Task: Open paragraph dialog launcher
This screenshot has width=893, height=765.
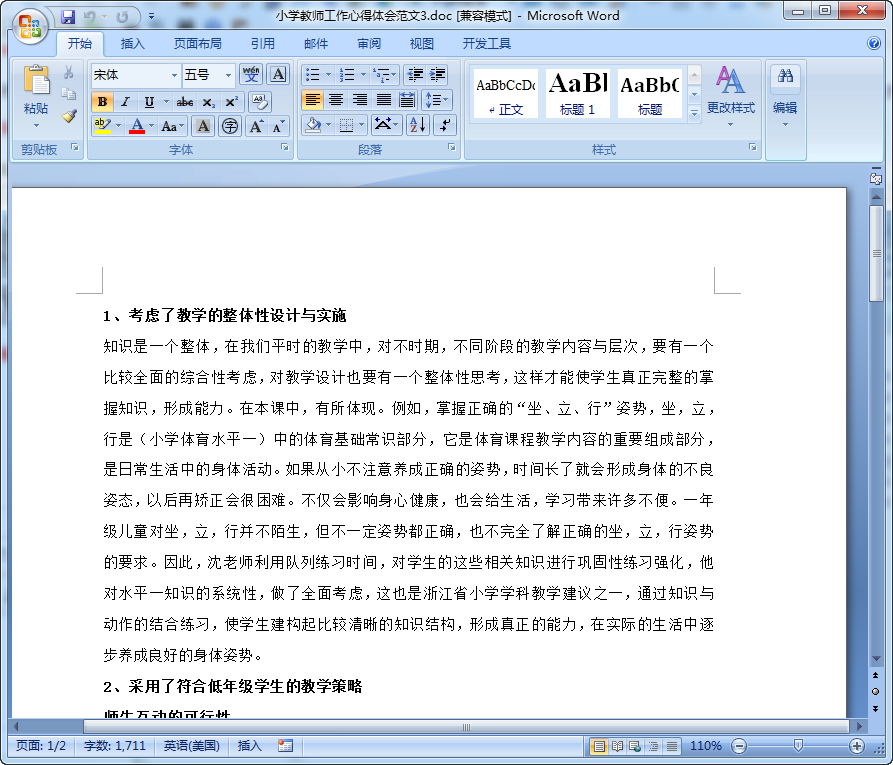Action: click(x=452, y=148)
